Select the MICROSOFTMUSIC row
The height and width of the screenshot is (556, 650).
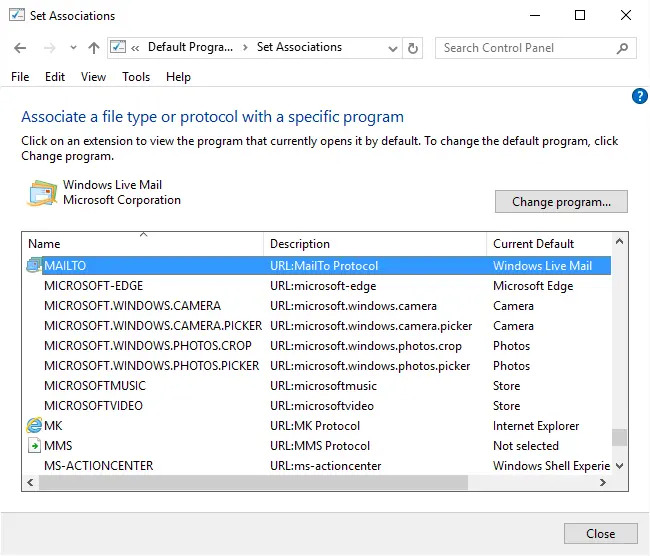pos(318,386)
